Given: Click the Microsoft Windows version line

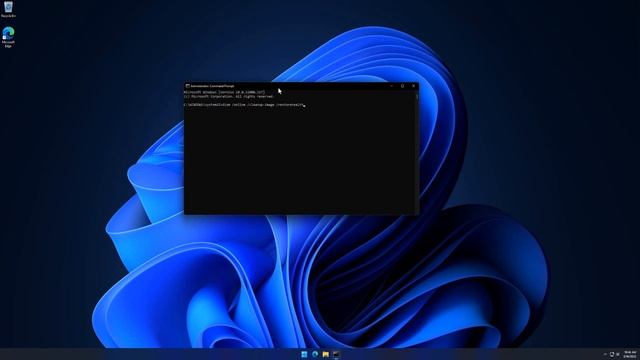Looking at the screenshot, I should pos(224,92).
